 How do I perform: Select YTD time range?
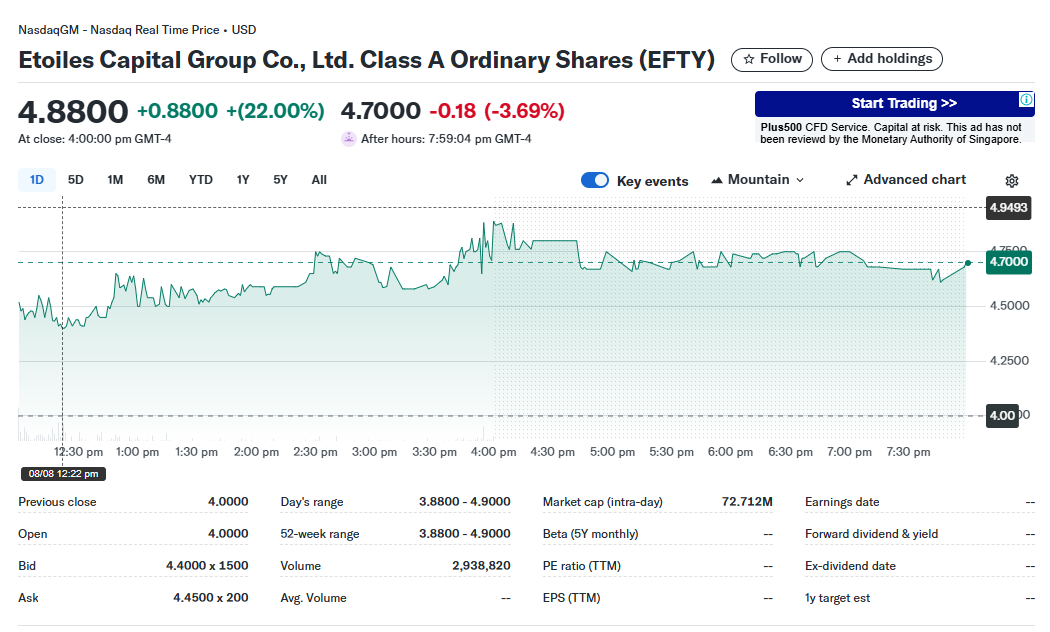pos(201,180)
